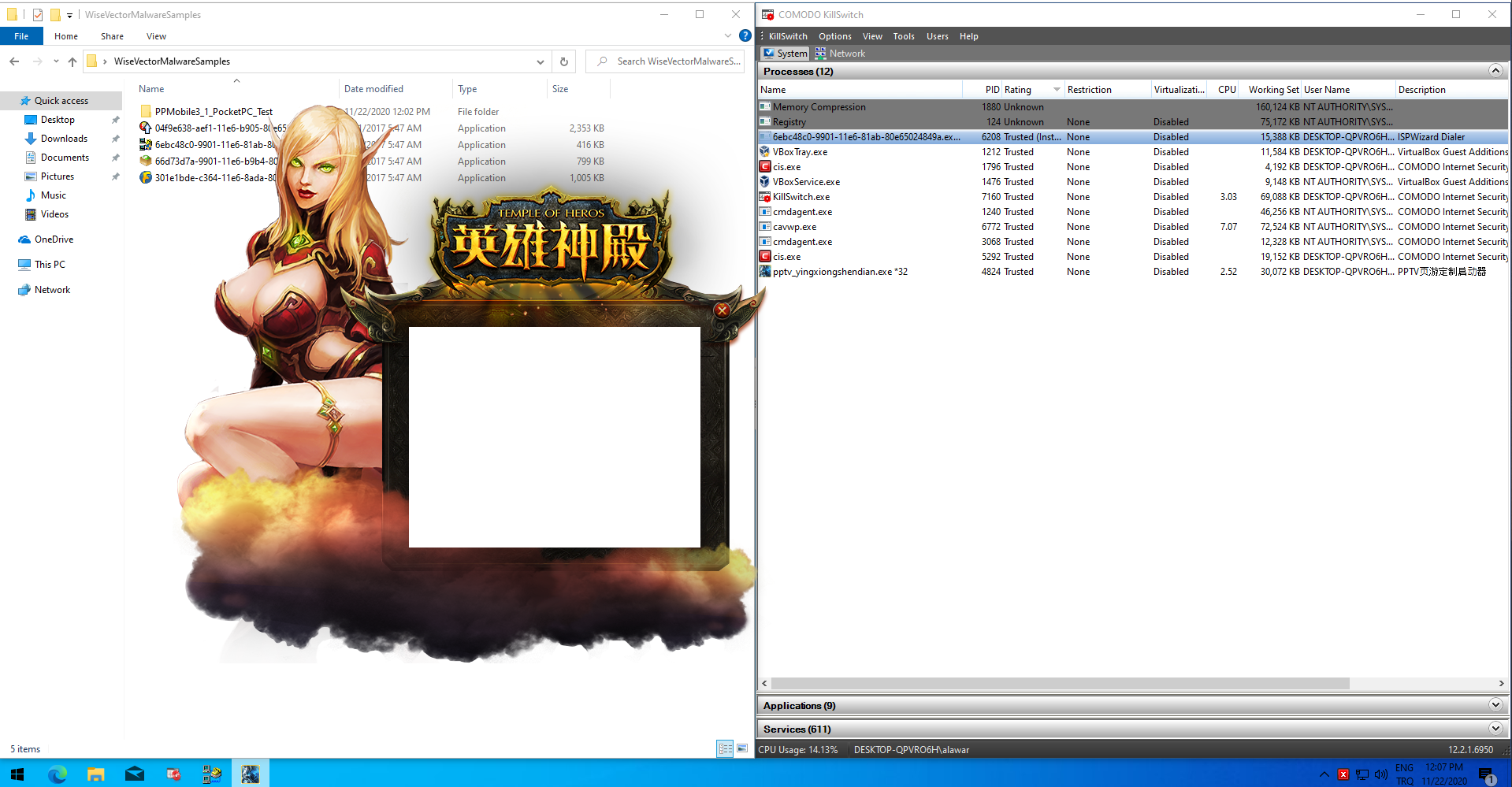This screenshot has width=1512, height=787.
Task: Click the icon of file 66d73d7a-9901 in Explorer
Action: [x=146, y=161]
